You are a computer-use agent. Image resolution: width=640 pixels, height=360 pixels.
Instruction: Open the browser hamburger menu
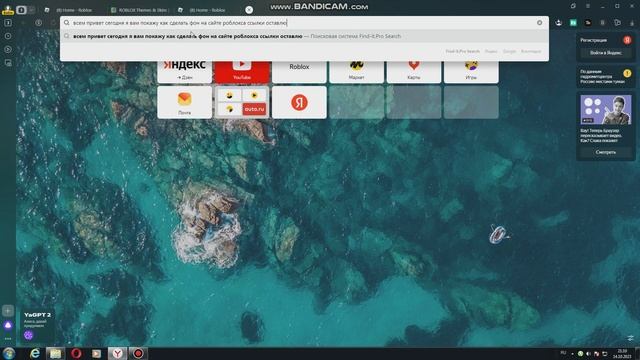(588, 6)
